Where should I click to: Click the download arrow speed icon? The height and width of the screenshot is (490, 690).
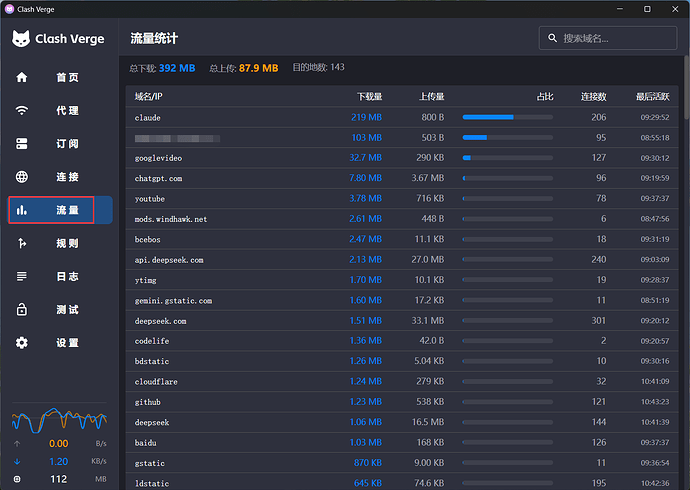(x=17, y=461)
